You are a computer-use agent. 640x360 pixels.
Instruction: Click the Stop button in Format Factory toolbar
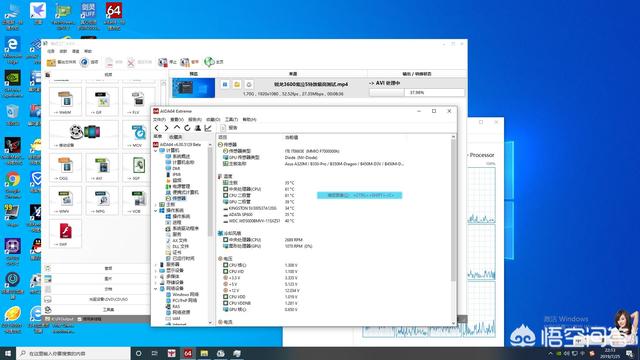tap(167, 62)
